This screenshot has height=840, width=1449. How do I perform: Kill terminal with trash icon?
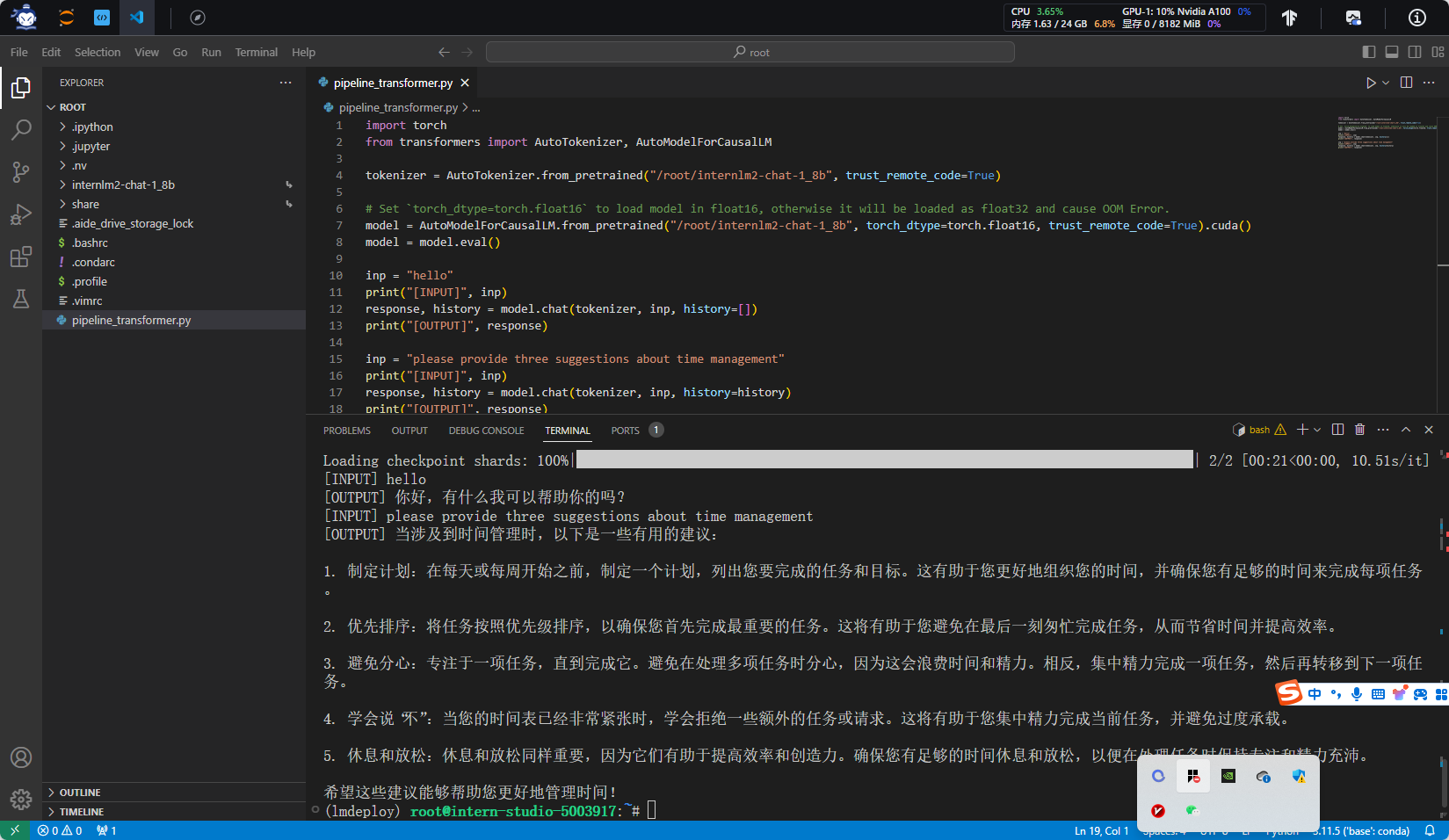point(1360,430)
